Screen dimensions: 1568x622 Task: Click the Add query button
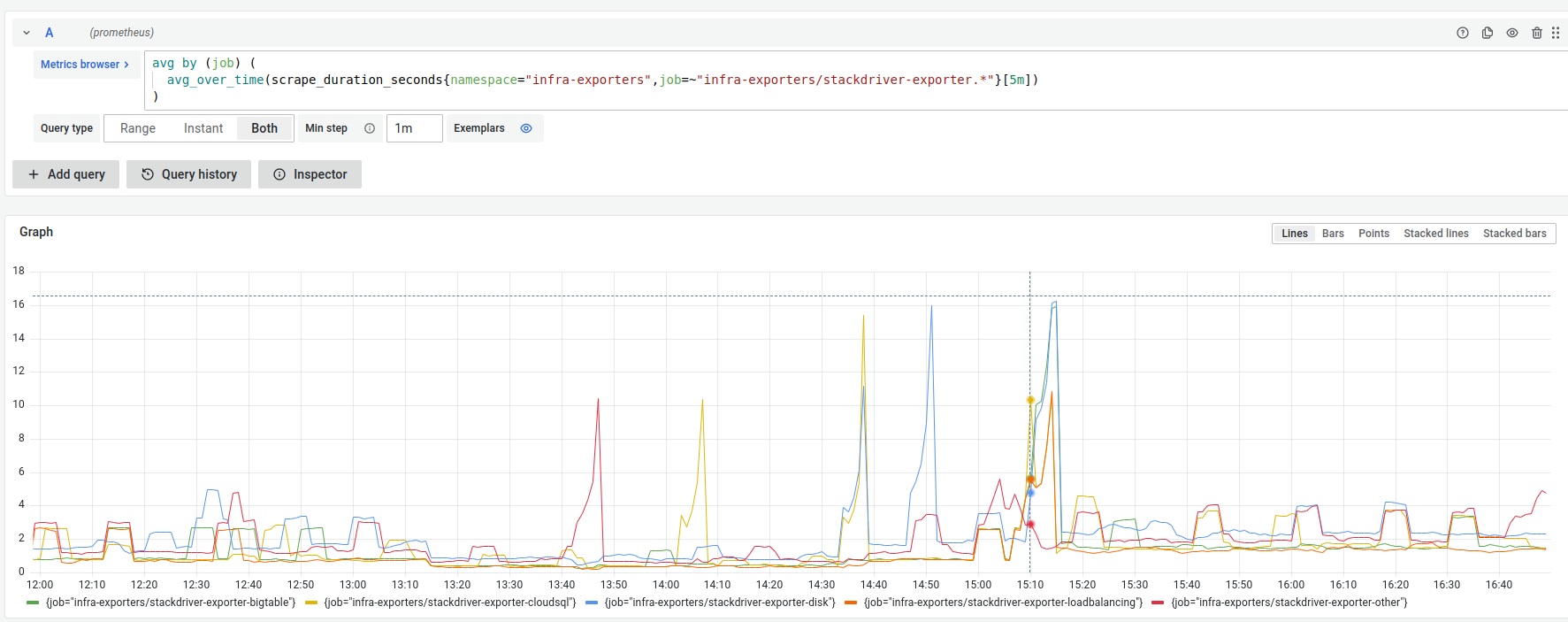(x=66, y=174)
